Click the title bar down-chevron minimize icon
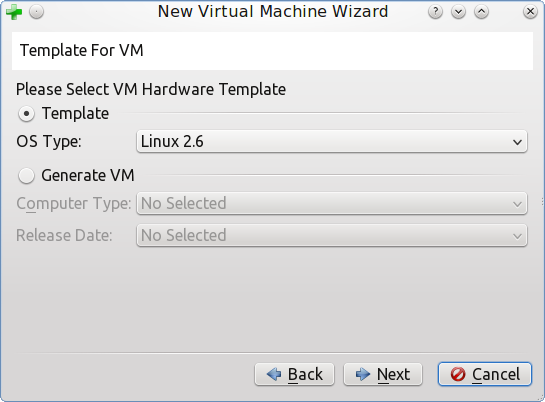 pos(458,12)
